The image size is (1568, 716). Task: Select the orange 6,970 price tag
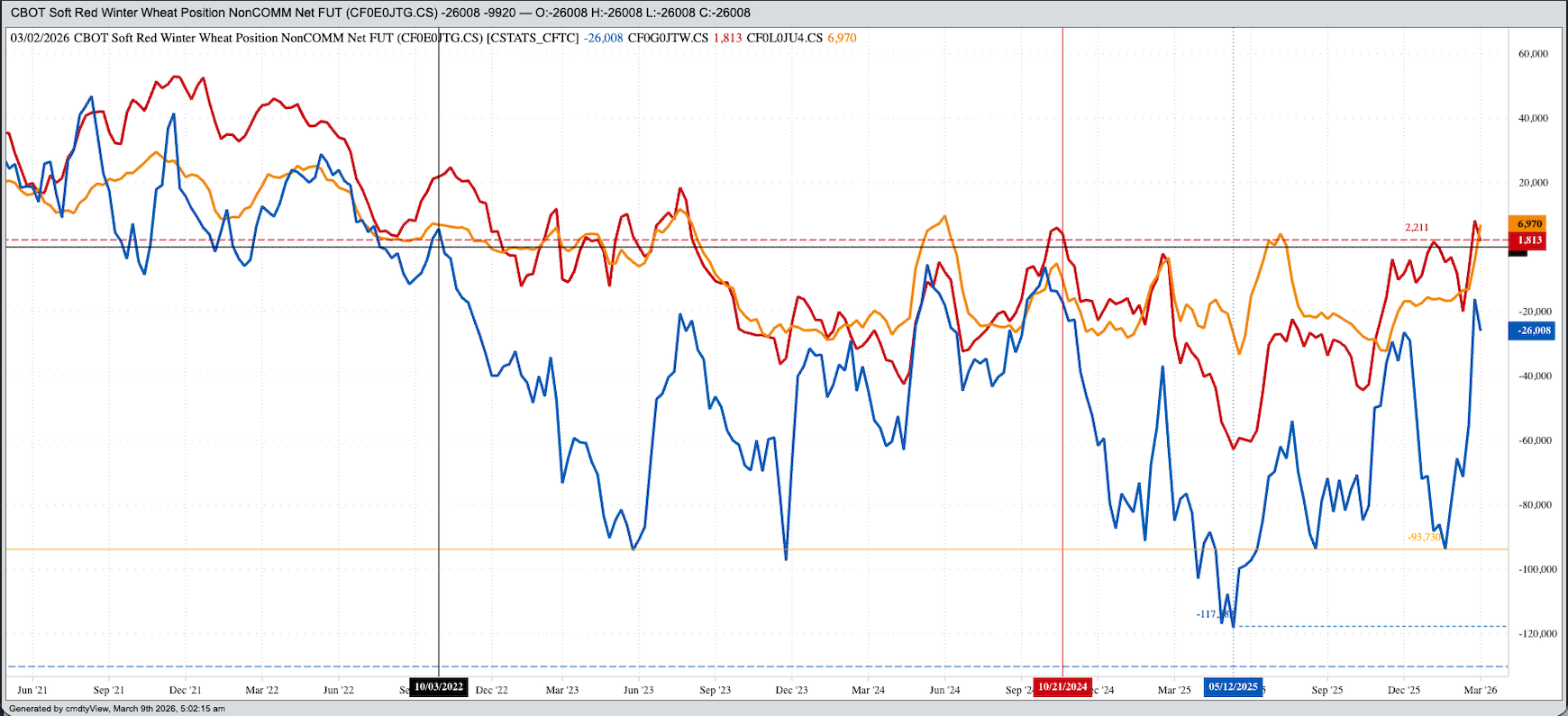point(1528,223)
